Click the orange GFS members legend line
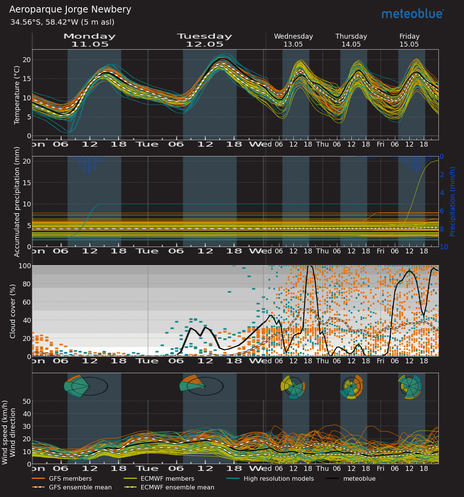The height and width of the screenshot is (497, 464). (38, 479)
